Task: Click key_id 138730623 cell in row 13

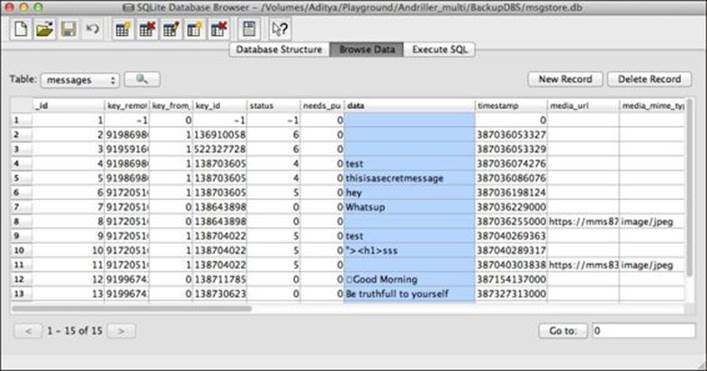Action: [220, 293]
